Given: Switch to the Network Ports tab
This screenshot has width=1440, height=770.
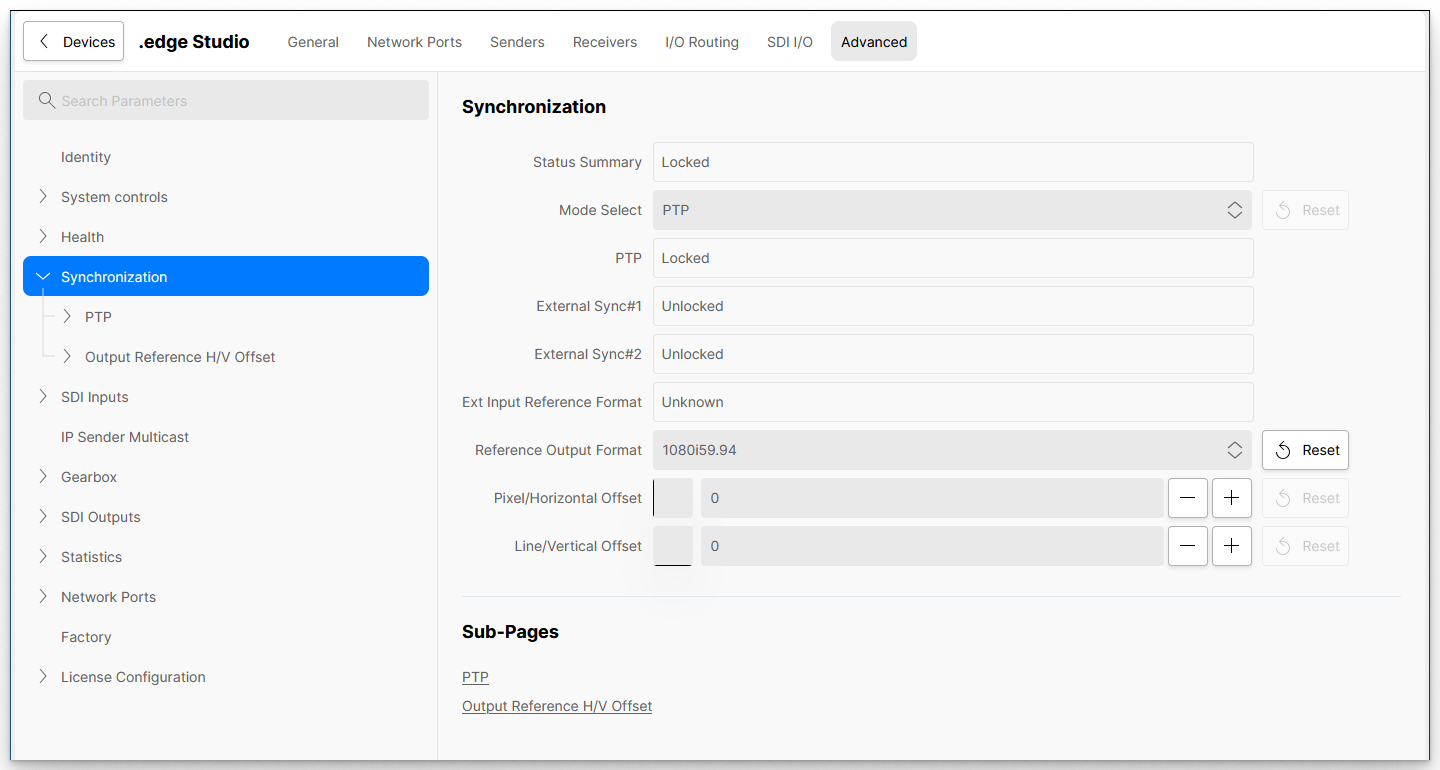Looking at the screenshot, I should tap(414, 42).
